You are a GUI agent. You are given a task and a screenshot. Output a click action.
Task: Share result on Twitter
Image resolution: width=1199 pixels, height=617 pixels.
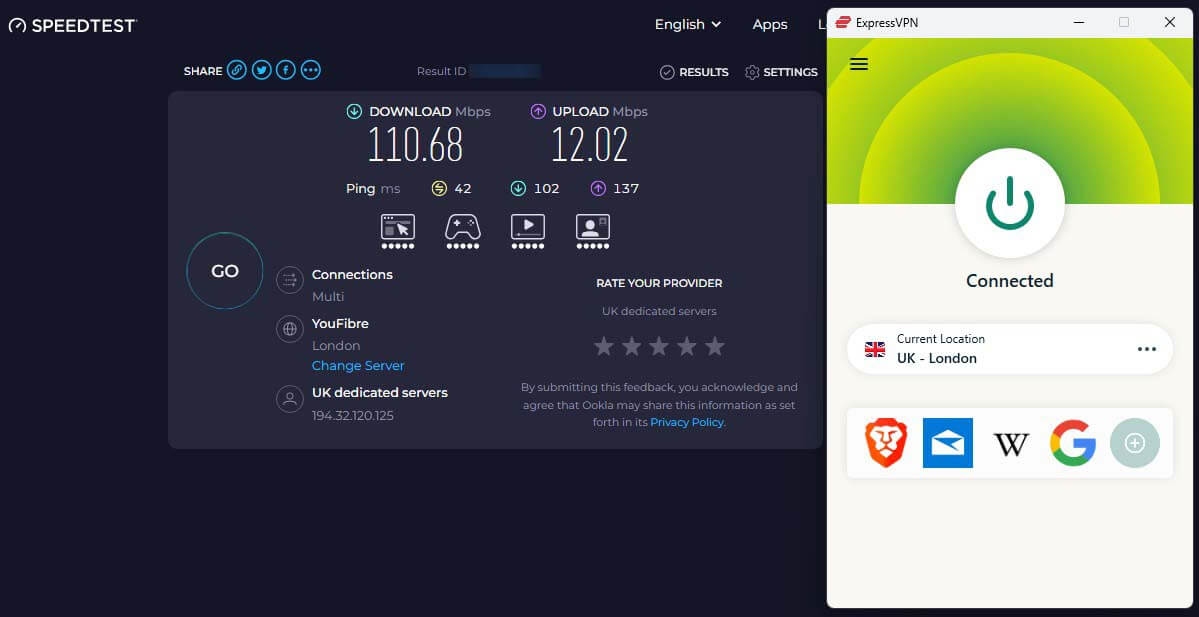(x=262, y=71)
